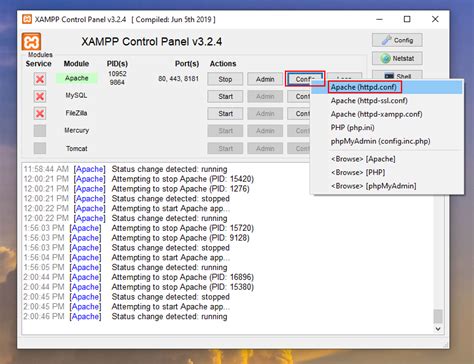The image size is (474, 364).
Task: Open Netstat from the right panel
Action: (397, 58)
